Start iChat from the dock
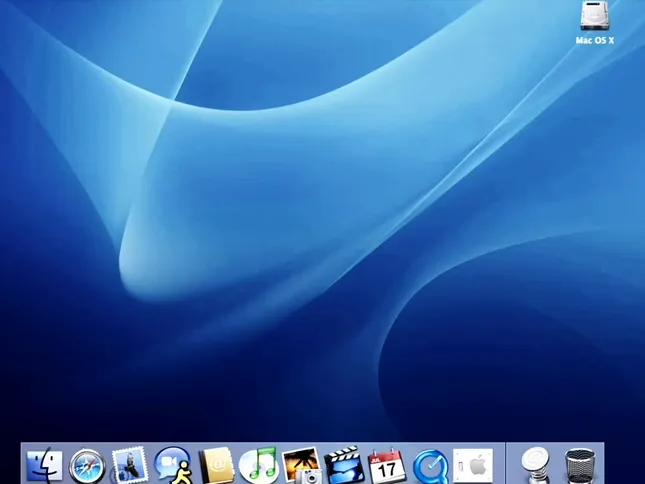645x484 pixels. tap(172, 465)
